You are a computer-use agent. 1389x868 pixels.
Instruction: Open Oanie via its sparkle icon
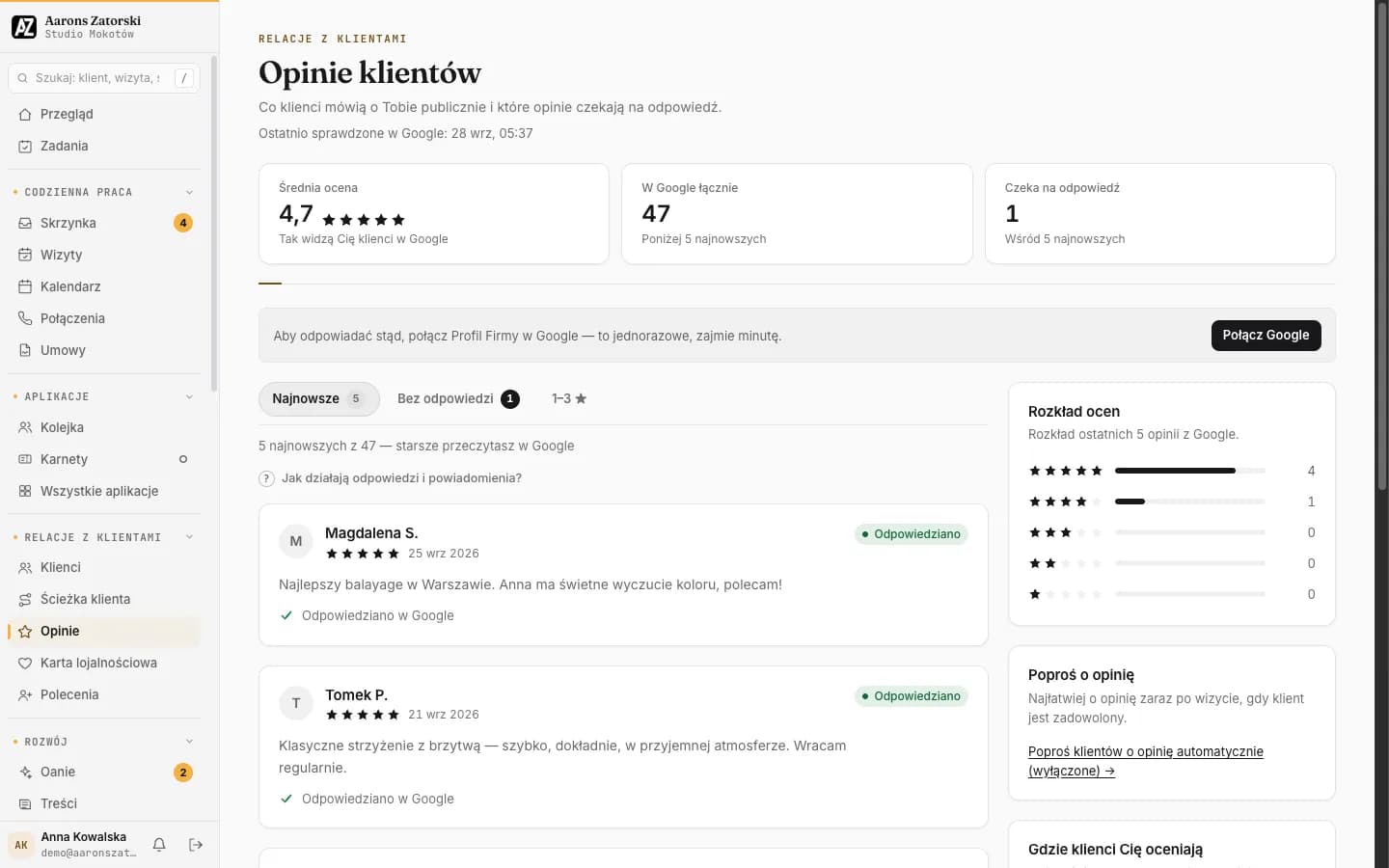[25, 772]
